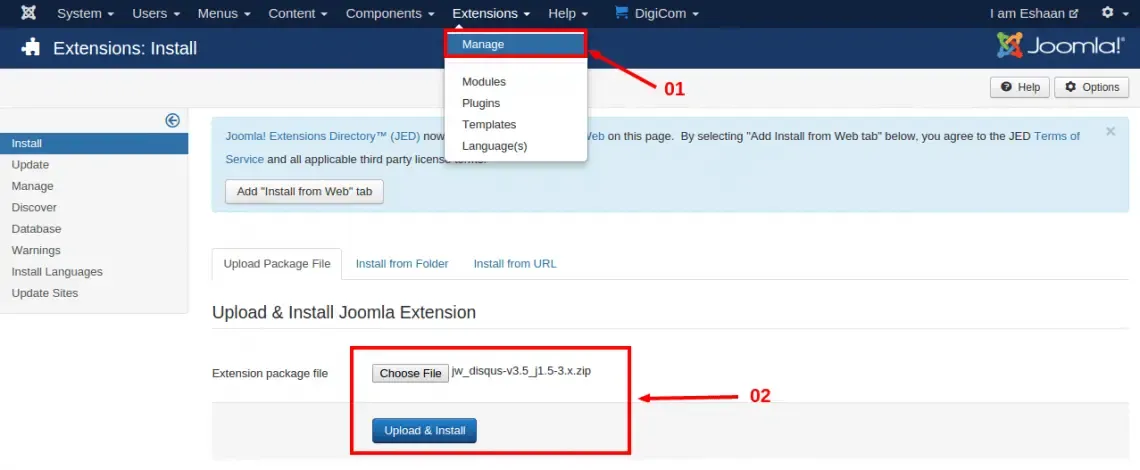This screenshot has height=470, width=1140.
Task: Click the DigiCom cart icon
Action: (x=621, y=13)
